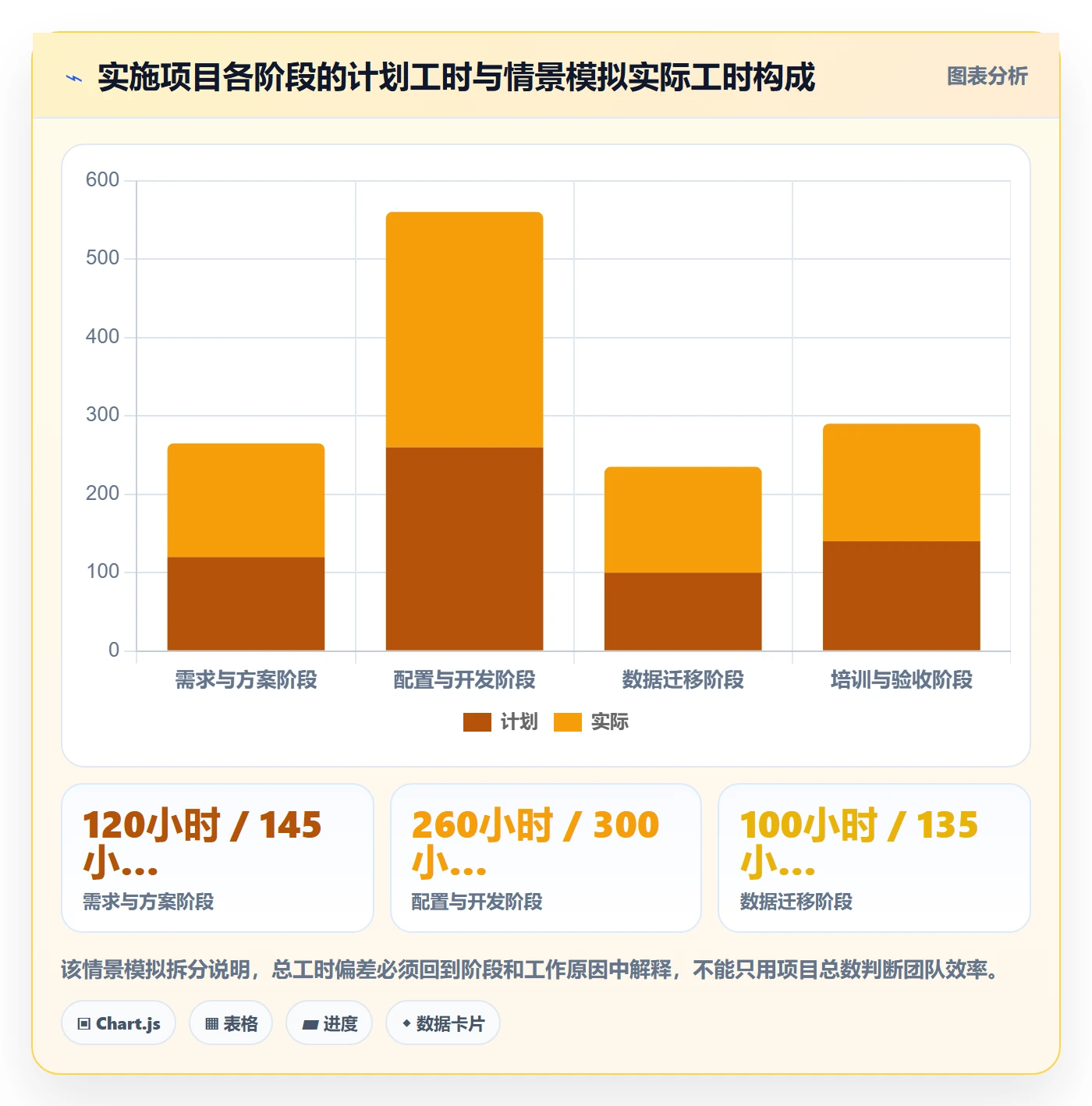Click the lightning bolt icon beside the title
This screenshot has height=1106, width=1092.
[x=74, y=78]
